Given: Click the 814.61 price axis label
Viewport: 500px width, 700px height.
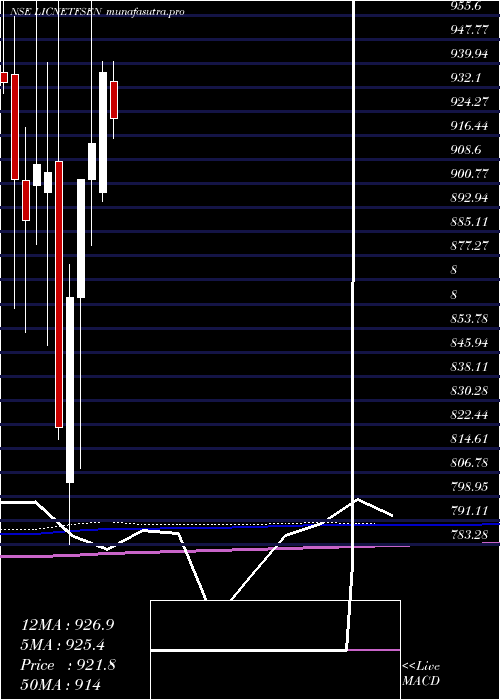Looking at the screenshot, I should point(470,439).
